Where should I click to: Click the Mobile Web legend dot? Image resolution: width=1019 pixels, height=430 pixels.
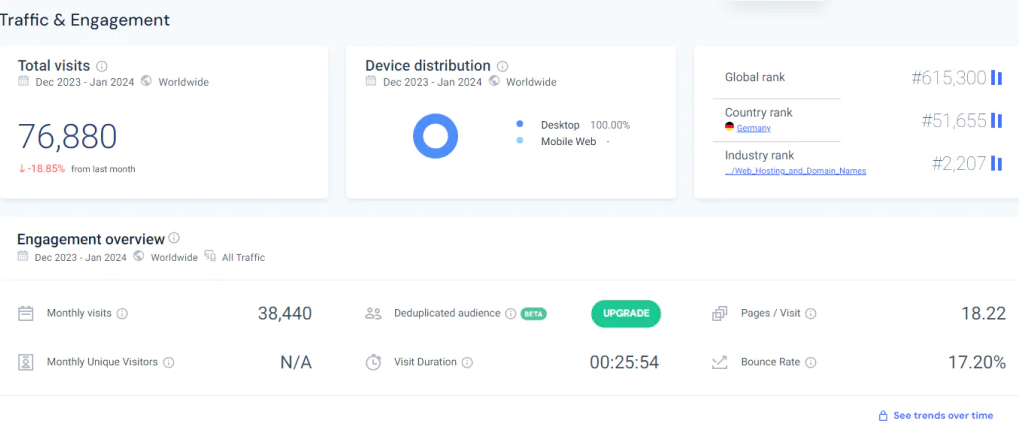(520, 141)
